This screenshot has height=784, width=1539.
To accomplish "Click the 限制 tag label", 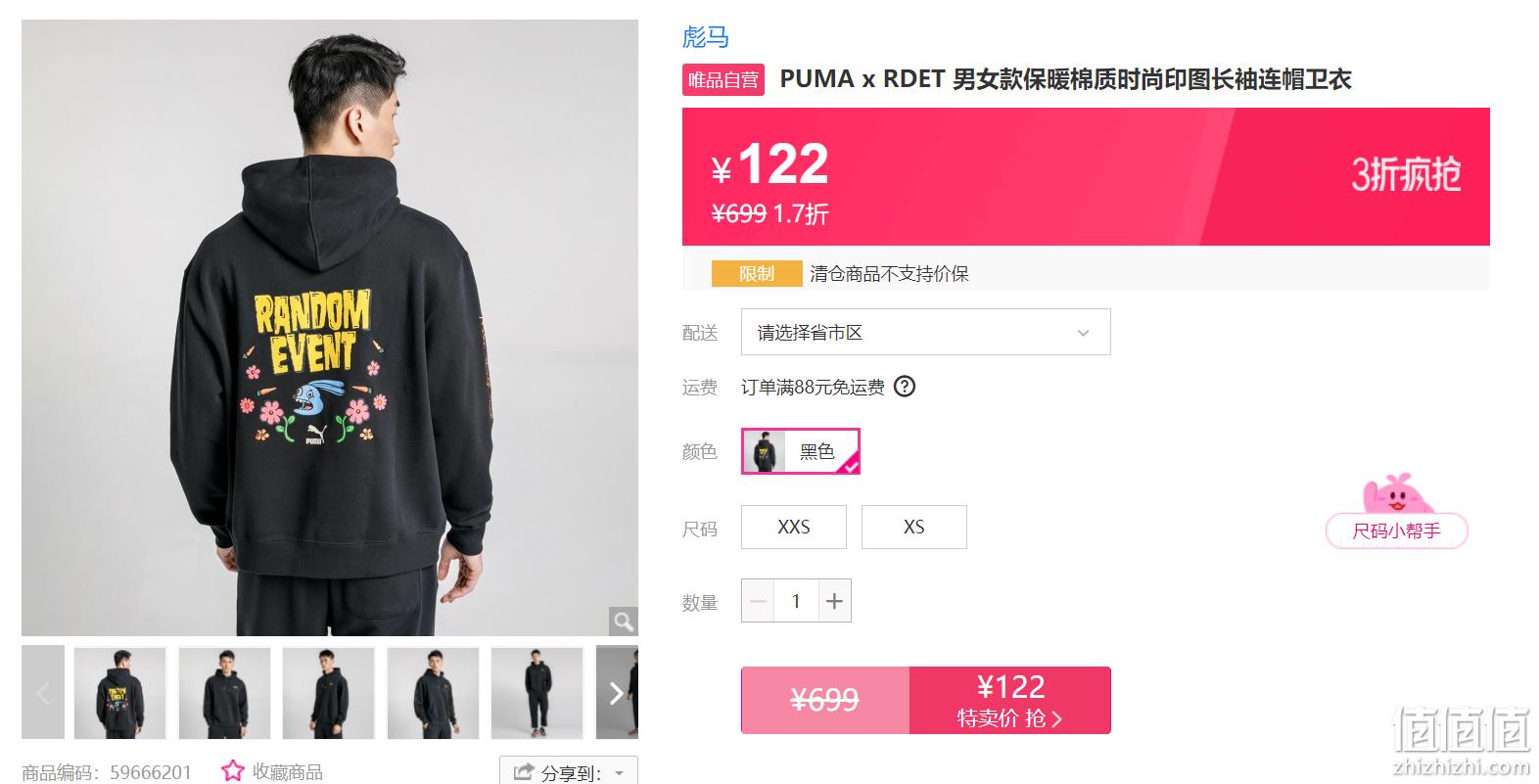I will point(757,274).
